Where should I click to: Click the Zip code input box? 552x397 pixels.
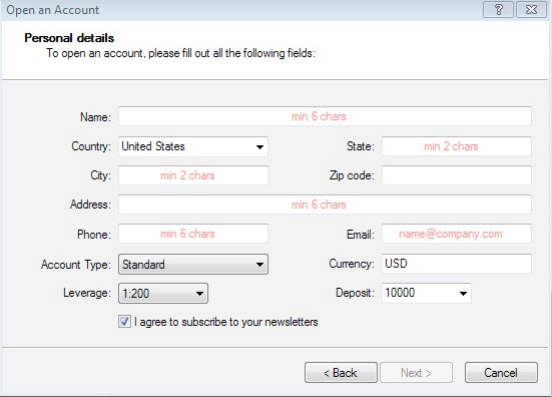[x=457, y=175]
